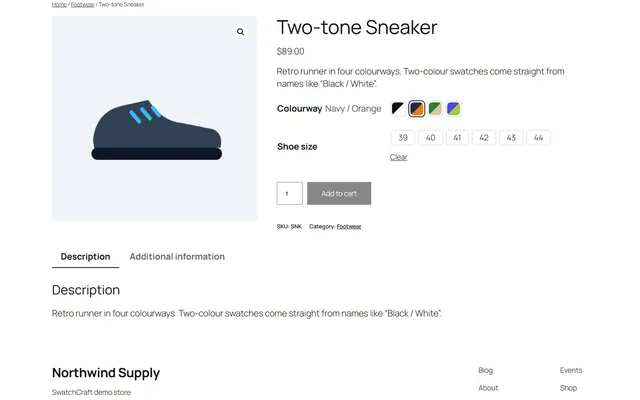Switch to the Additional information tab

pyautogui.click(x=177, y=257)
